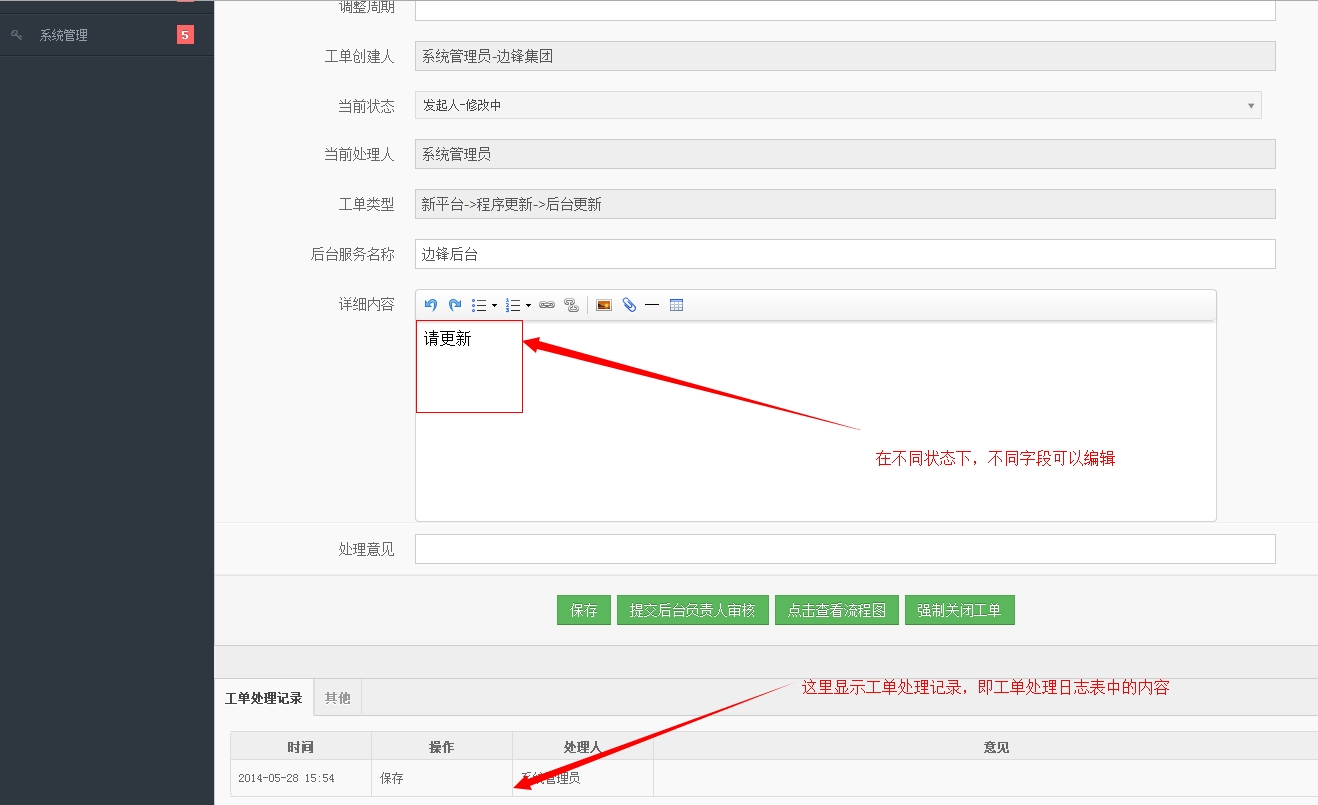Switch to the 其他 tab
The height and width of the screenshot is (805, 1318).
click(337, 697)
